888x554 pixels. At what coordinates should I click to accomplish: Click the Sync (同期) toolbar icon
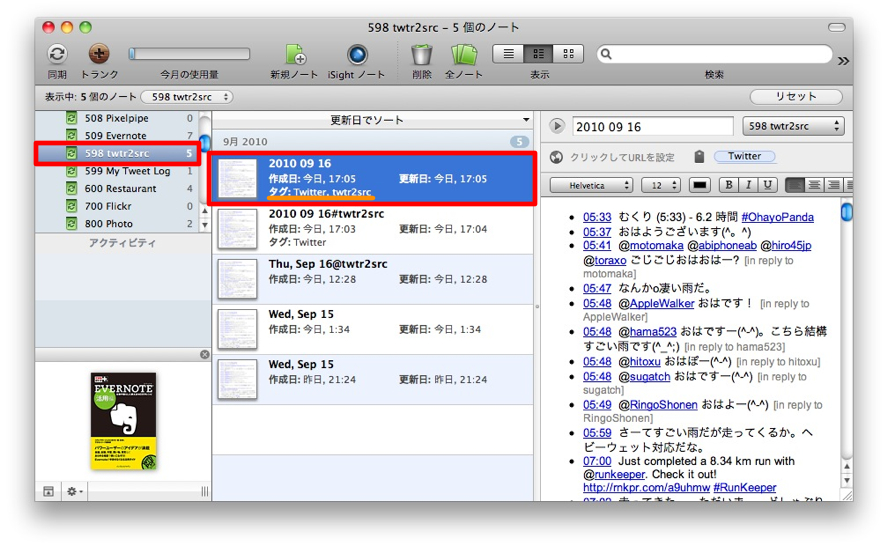click(57, 54)
